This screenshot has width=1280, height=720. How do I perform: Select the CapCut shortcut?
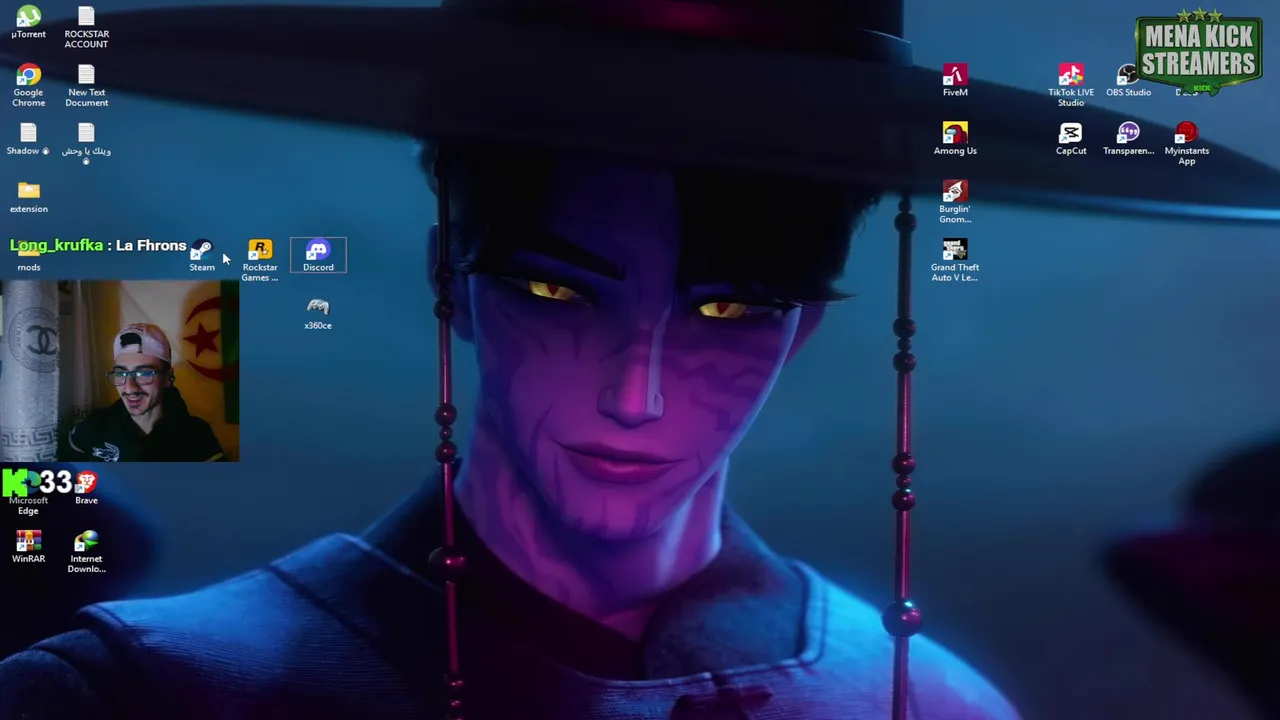1071,139
